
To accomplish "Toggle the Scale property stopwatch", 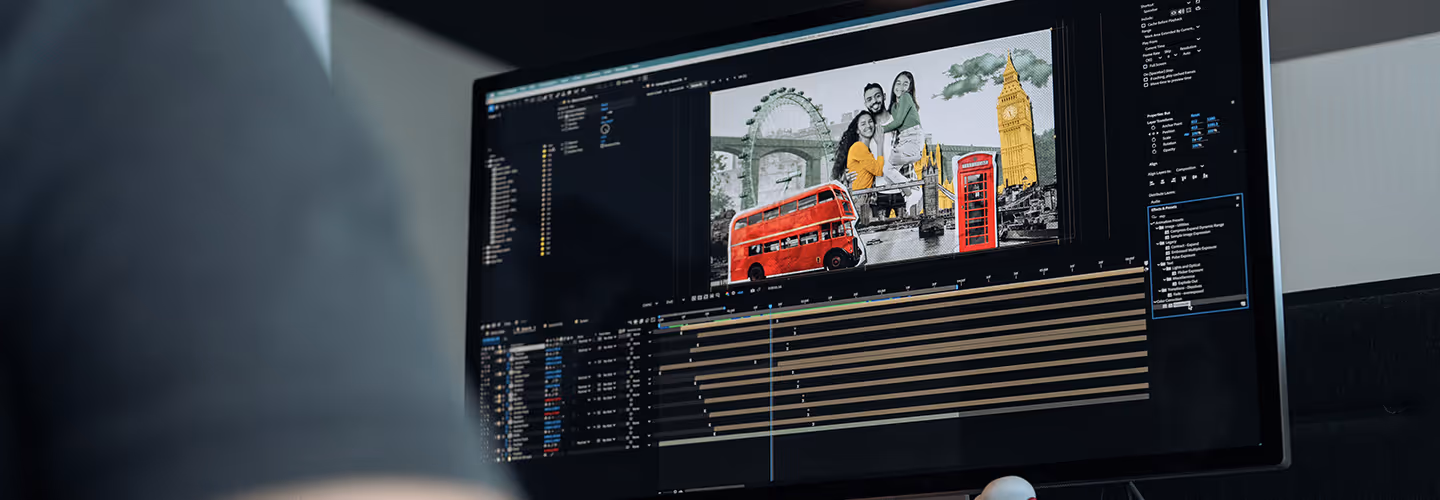I will (x=1154, y=139).
